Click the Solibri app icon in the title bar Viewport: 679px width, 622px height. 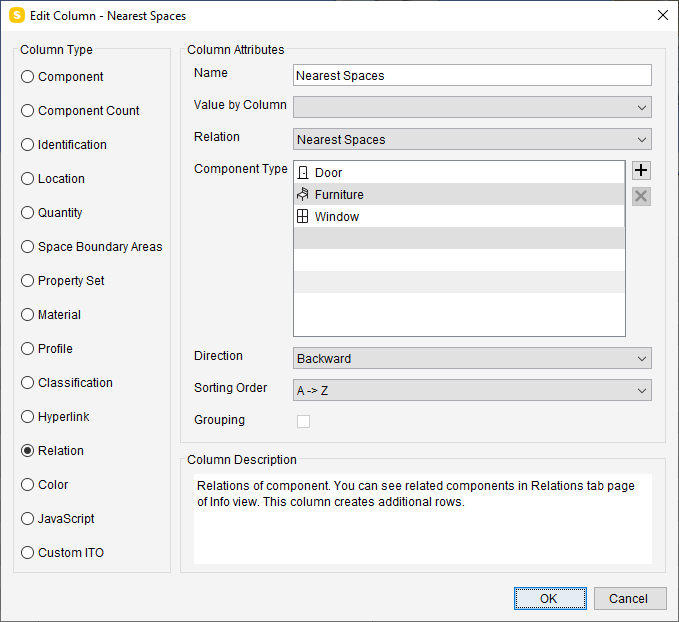(x=17, y=15)
